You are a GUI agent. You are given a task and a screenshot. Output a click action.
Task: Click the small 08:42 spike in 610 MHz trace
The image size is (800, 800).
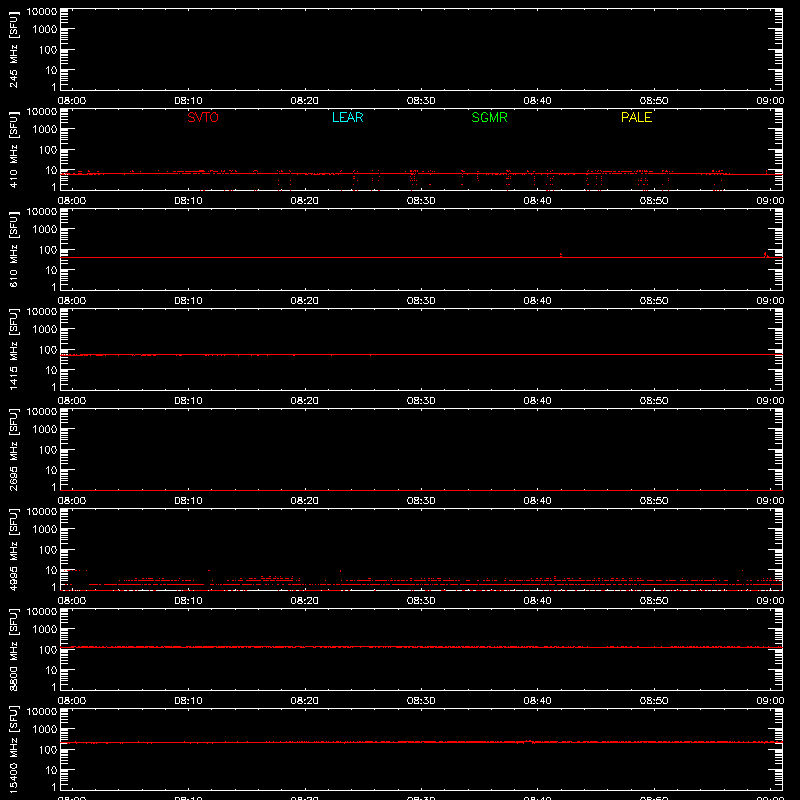click(561, 255)
